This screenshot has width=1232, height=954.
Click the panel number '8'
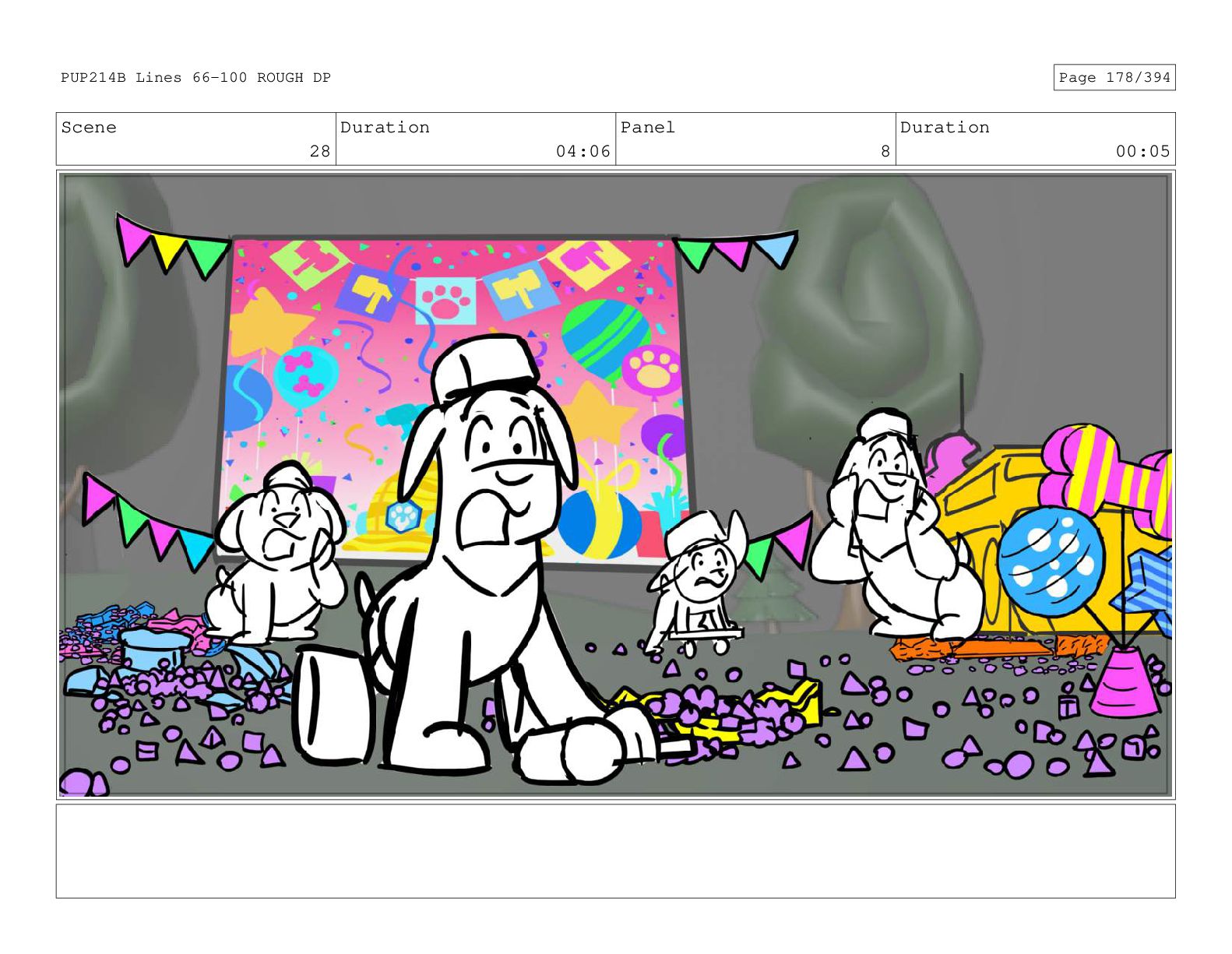tap(885, 151)
